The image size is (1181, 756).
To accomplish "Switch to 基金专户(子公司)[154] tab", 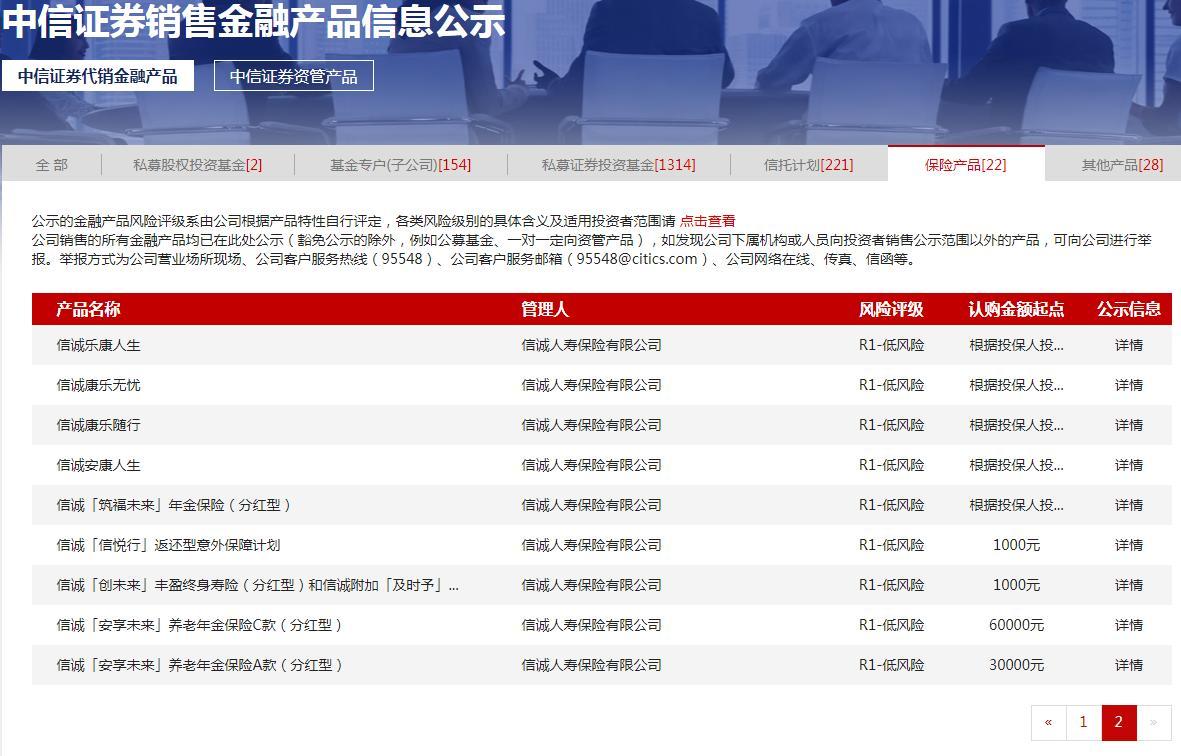I will tap(400, 165).
